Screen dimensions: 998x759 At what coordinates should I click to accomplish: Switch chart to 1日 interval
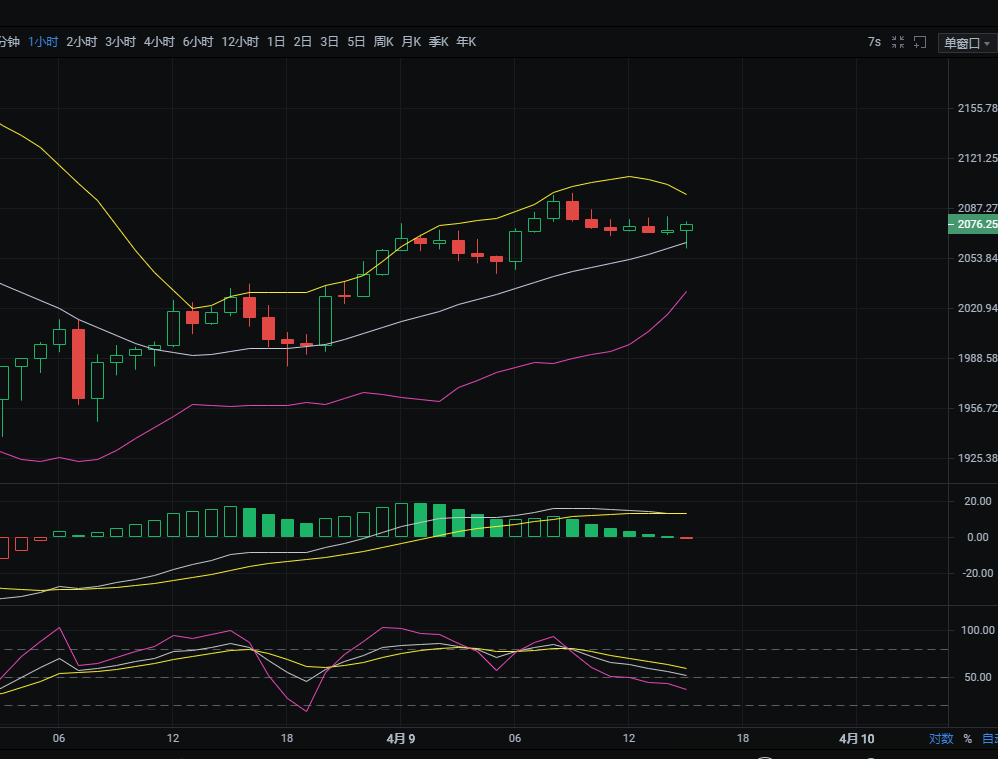(x=276, y=42)
